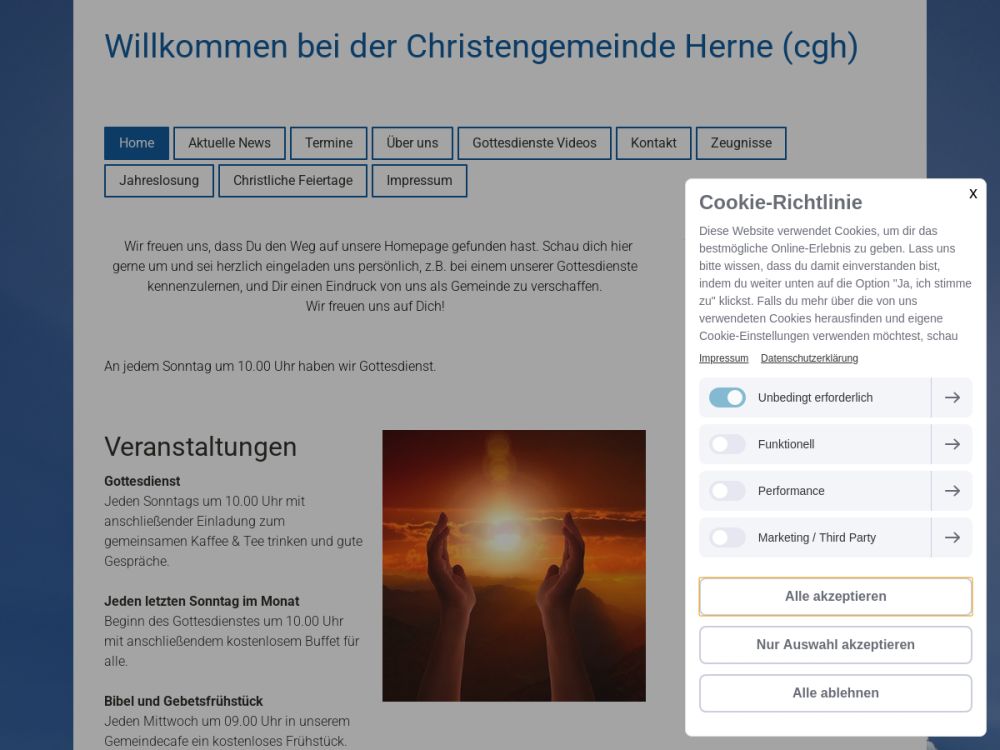Toggle the Unbedingt erforderlich cookie switch
1000x750 pixels.
pos(727,398)
